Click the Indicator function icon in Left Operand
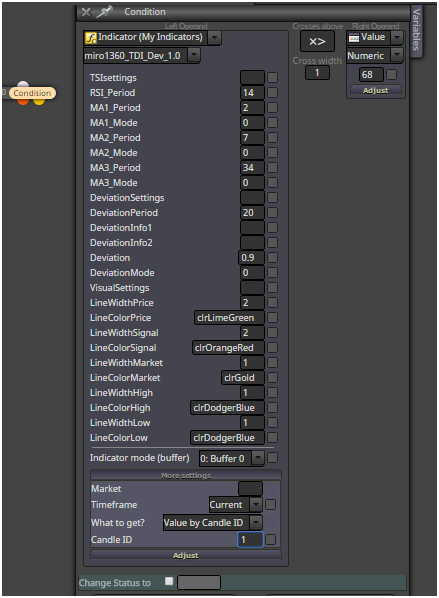 pyautogui.click(x=90, y=37)
